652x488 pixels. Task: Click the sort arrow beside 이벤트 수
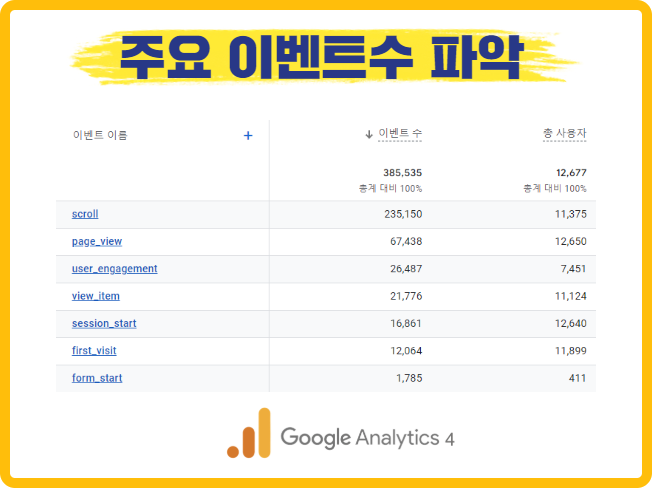coord(369,134)
